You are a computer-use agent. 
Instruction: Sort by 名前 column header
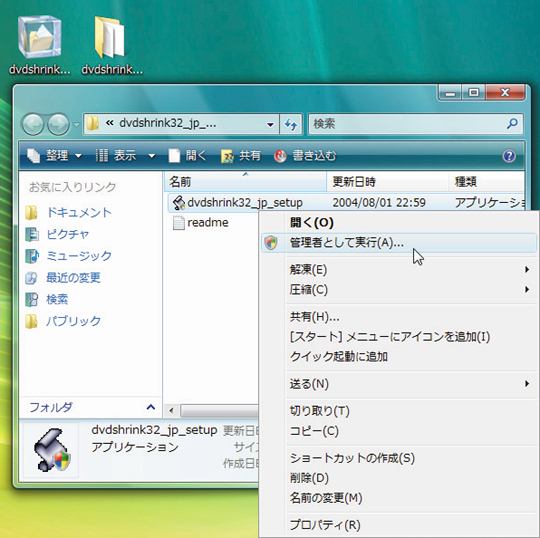coord(245,182)
